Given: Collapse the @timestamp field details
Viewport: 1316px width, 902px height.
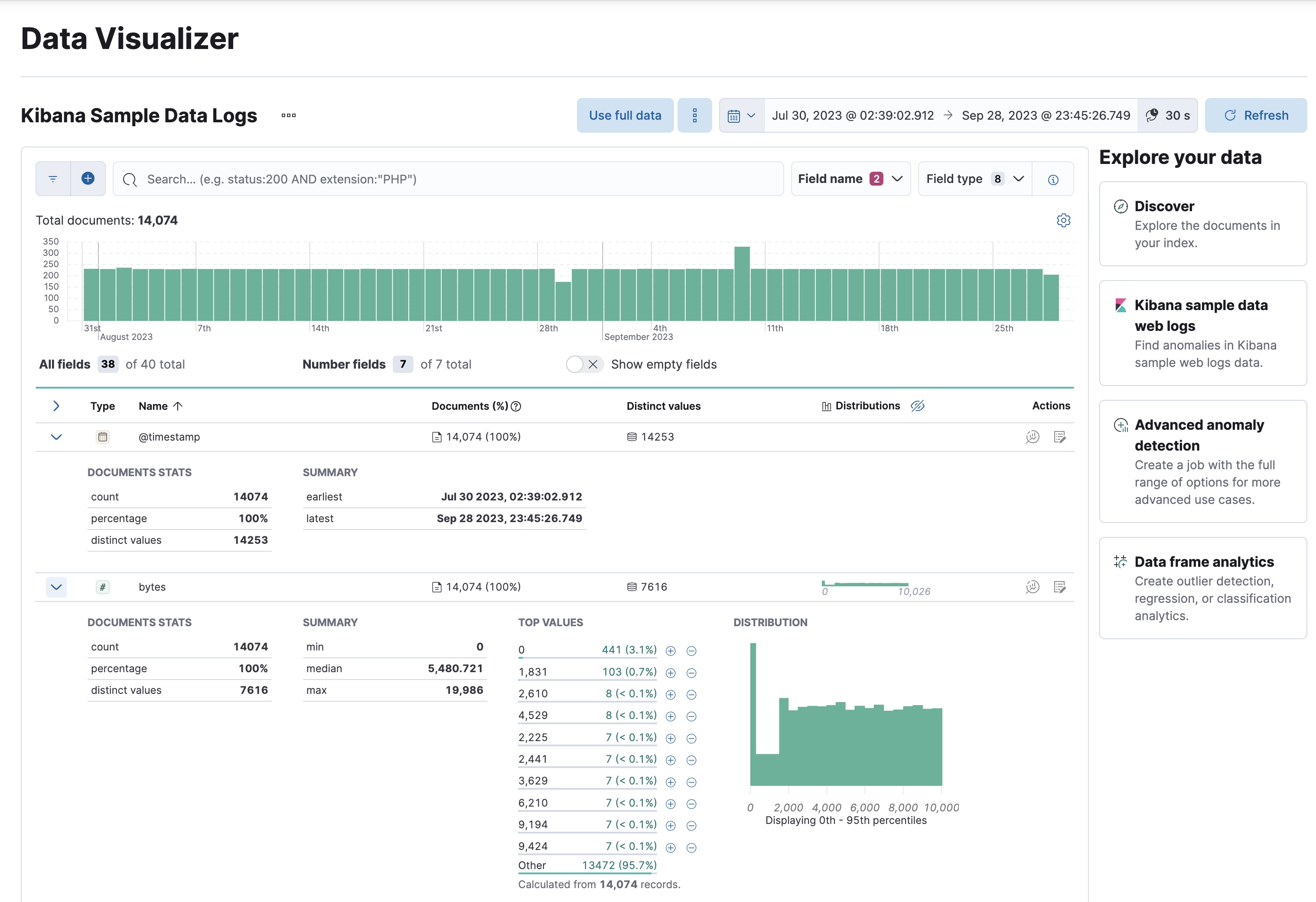Looking at the screenshot, I should pos(56,437).
